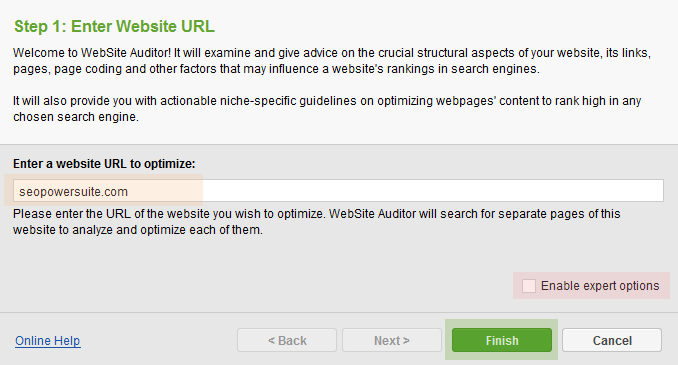Click the 'Enter a website URL to optimize' label
Image resolution: width=678 pixels, height=365 pixels.
pyautogui.click(x=104, y=164)
